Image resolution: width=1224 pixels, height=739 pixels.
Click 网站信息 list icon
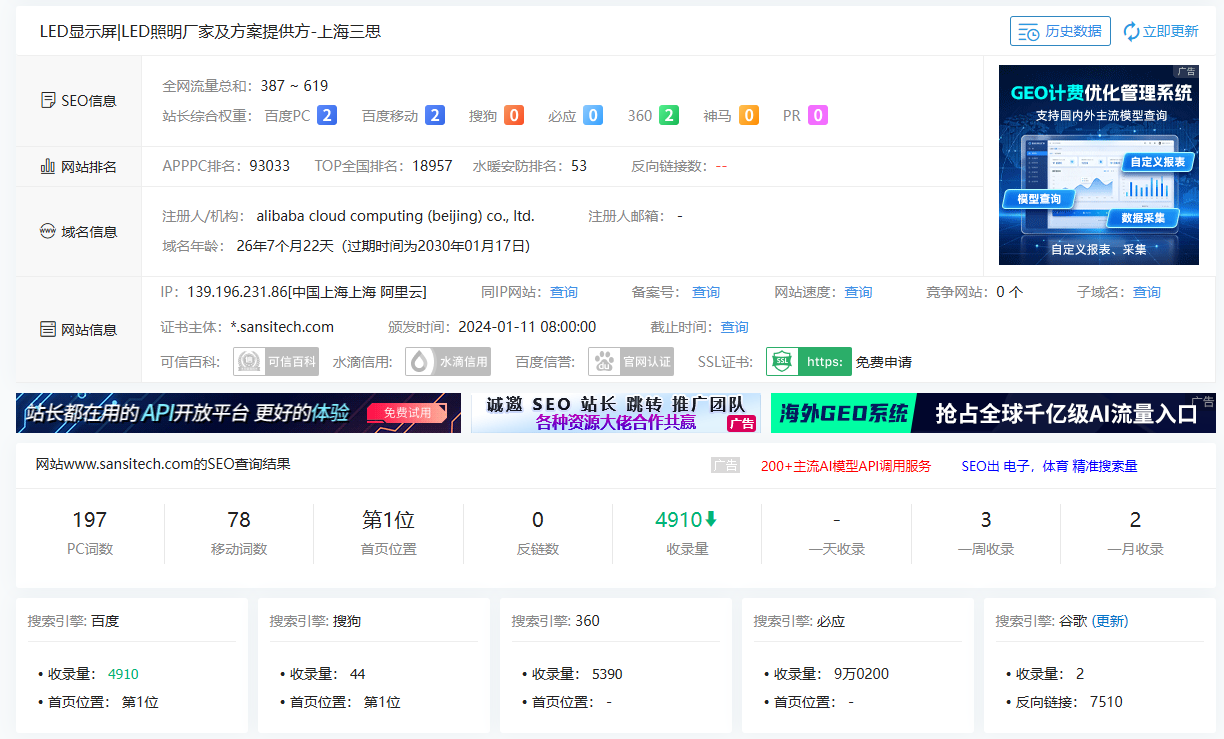coord(47,329)
